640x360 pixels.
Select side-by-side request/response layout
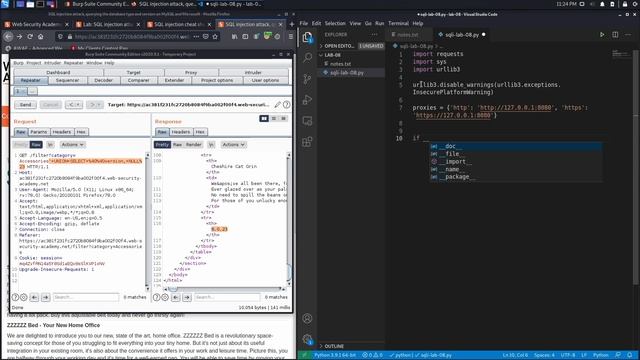pos(264,118)
